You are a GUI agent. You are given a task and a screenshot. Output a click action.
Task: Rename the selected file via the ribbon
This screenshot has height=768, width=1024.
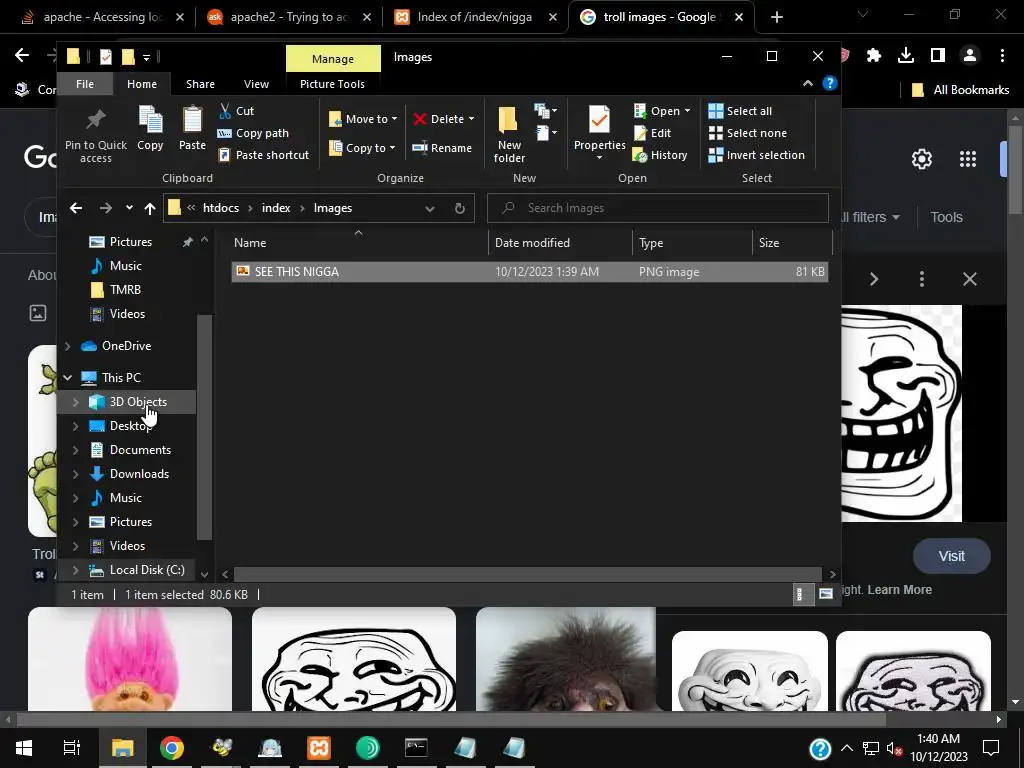(442, 148)
